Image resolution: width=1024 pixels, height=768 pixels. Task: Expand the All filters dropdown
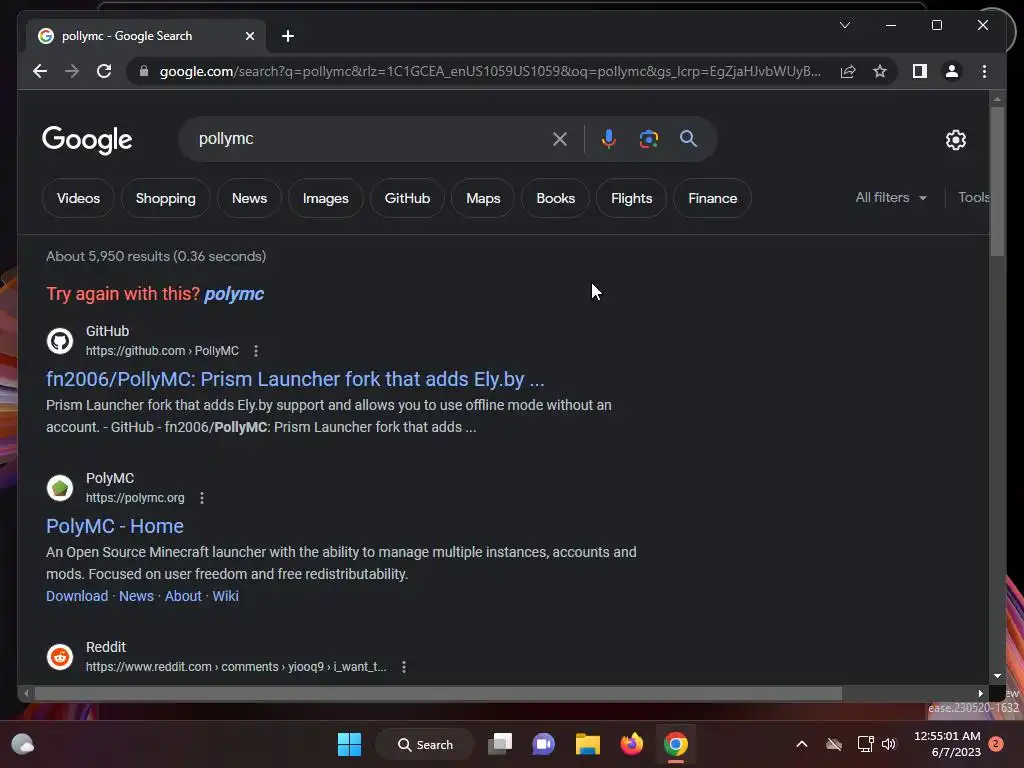891,197
